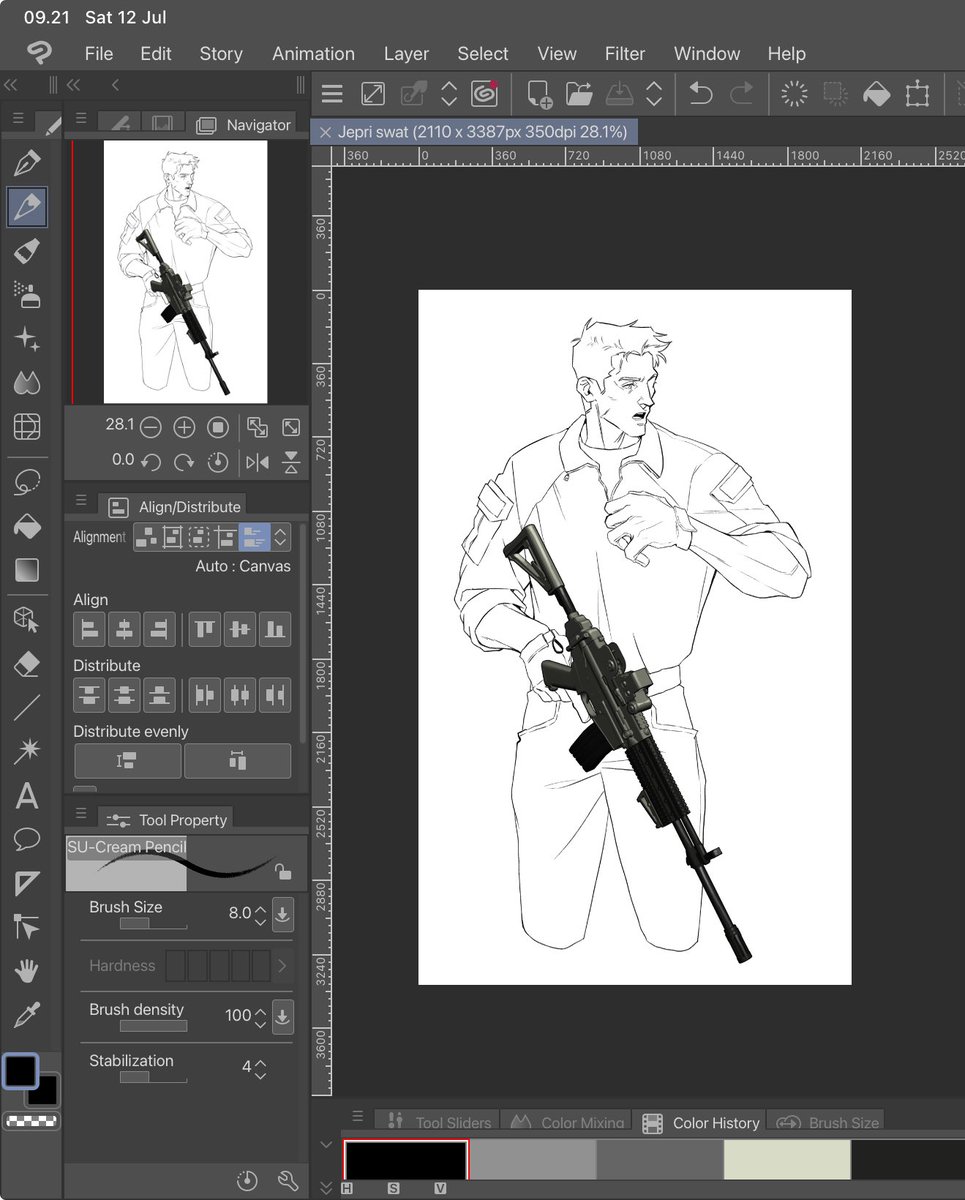Viewport: 965px width, 1200px height.
Task: Select the Pen tool
Action: click(x=27, y=163)
